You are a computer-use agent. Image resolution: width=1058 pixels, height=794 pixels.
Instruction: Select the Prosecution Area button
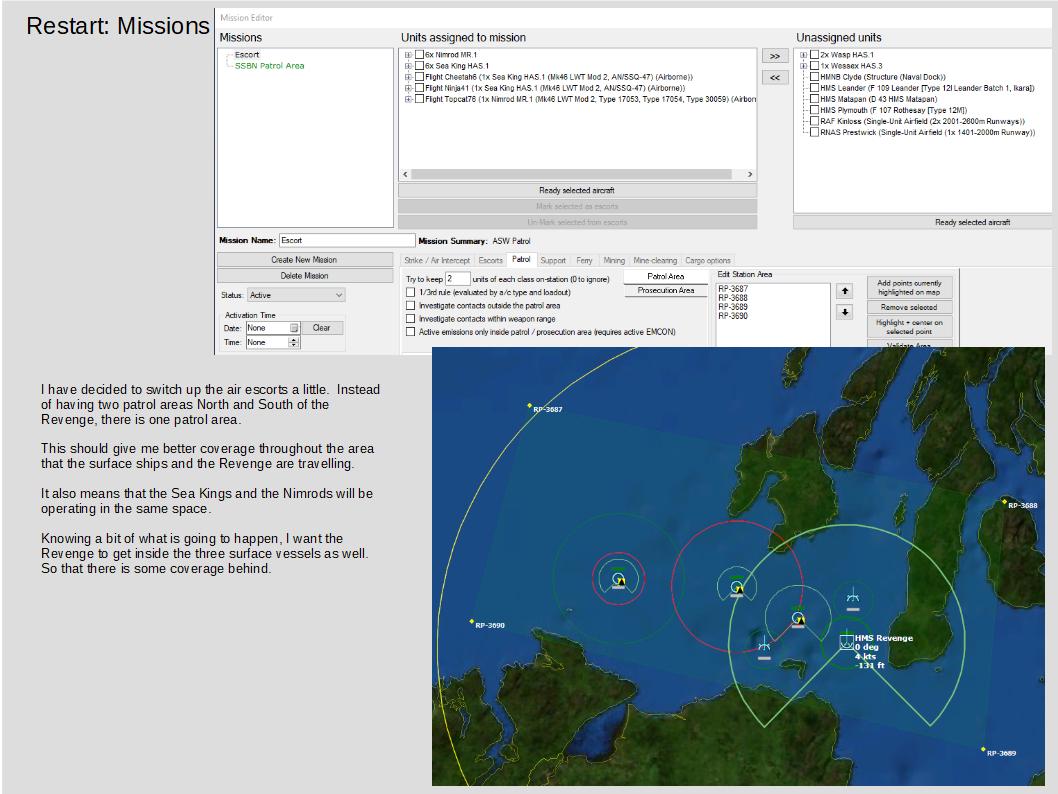pos(665,291)
